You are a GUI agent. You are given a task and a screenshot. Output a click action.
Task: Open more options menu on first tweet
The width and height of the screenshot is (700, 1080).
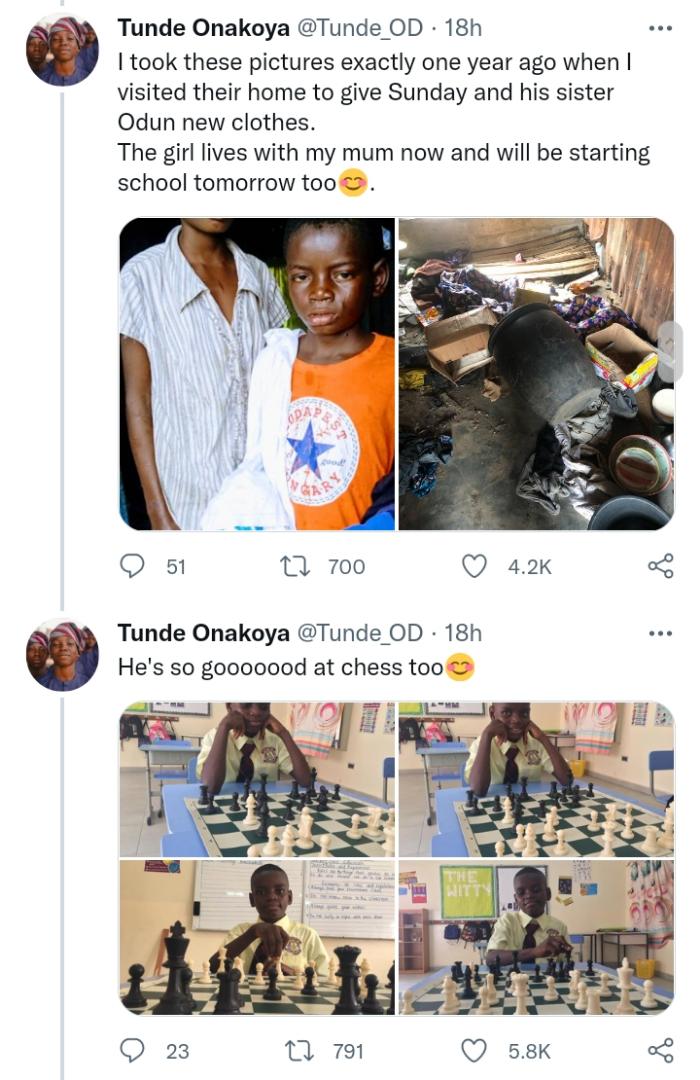point(661,28)
